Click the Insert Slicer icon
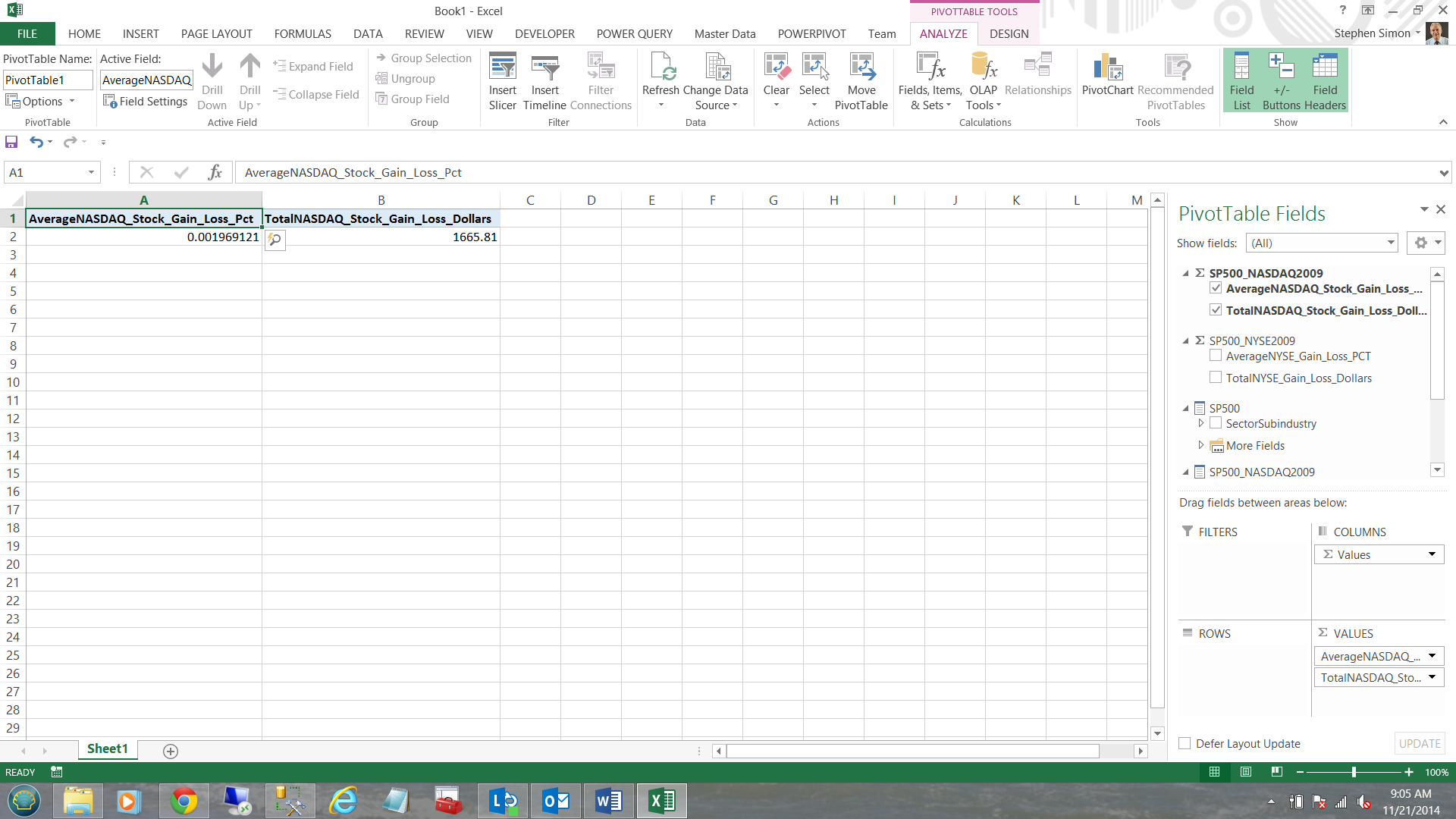 click(502, 81)
